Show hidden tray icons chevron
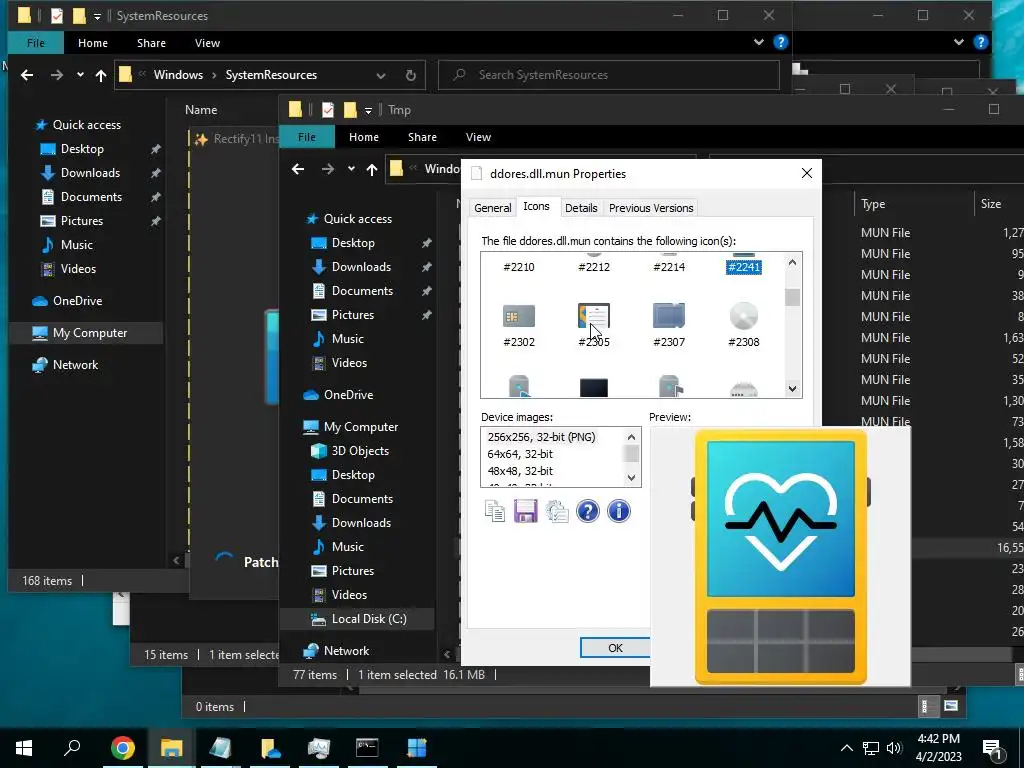 pyautogui.click(x=846, y=748)
